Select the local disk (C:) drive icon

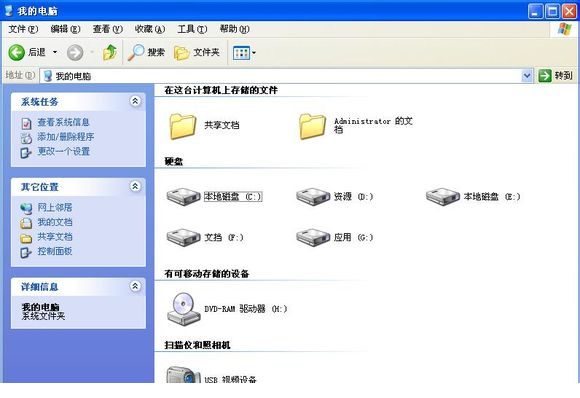point(183,196)
